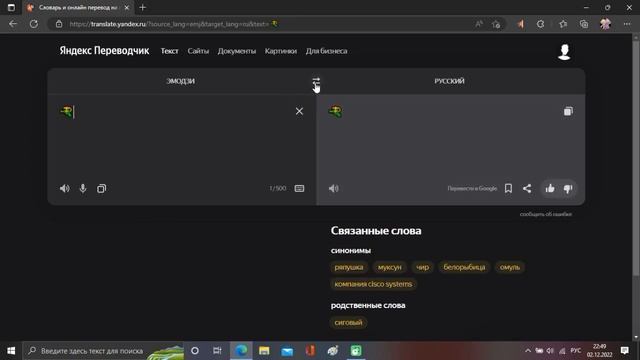
Task: Bookmark this translation
Action: coord(508,188)
